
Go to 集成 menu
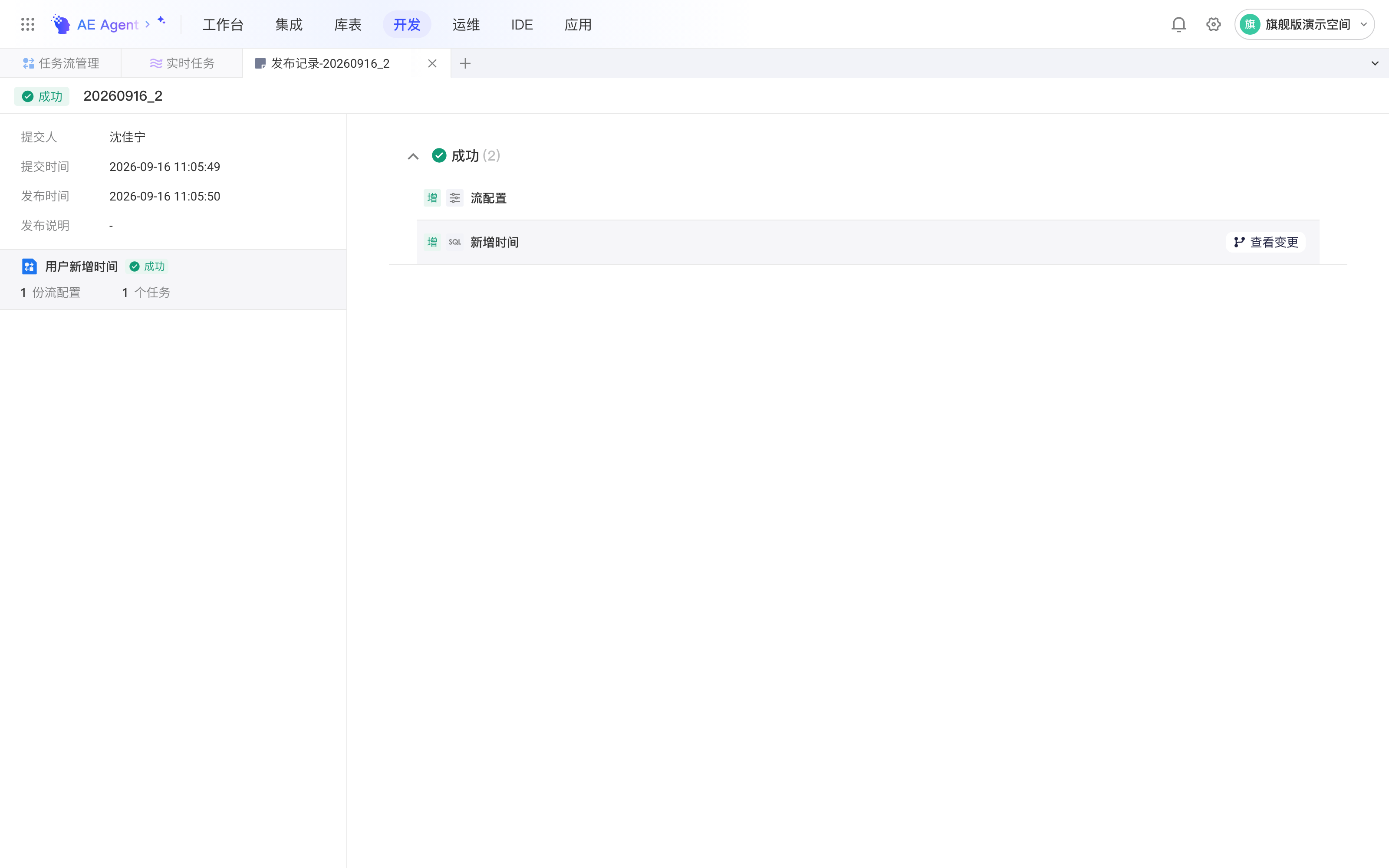coord(289,25)
